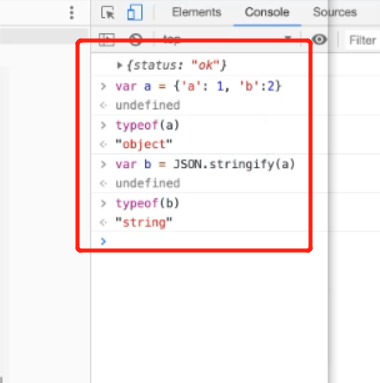Viewport: 380px width, 383px height.
Task: Select the line var a = {'a': 1, 'b':2}
Action: [x=198, y=86]
